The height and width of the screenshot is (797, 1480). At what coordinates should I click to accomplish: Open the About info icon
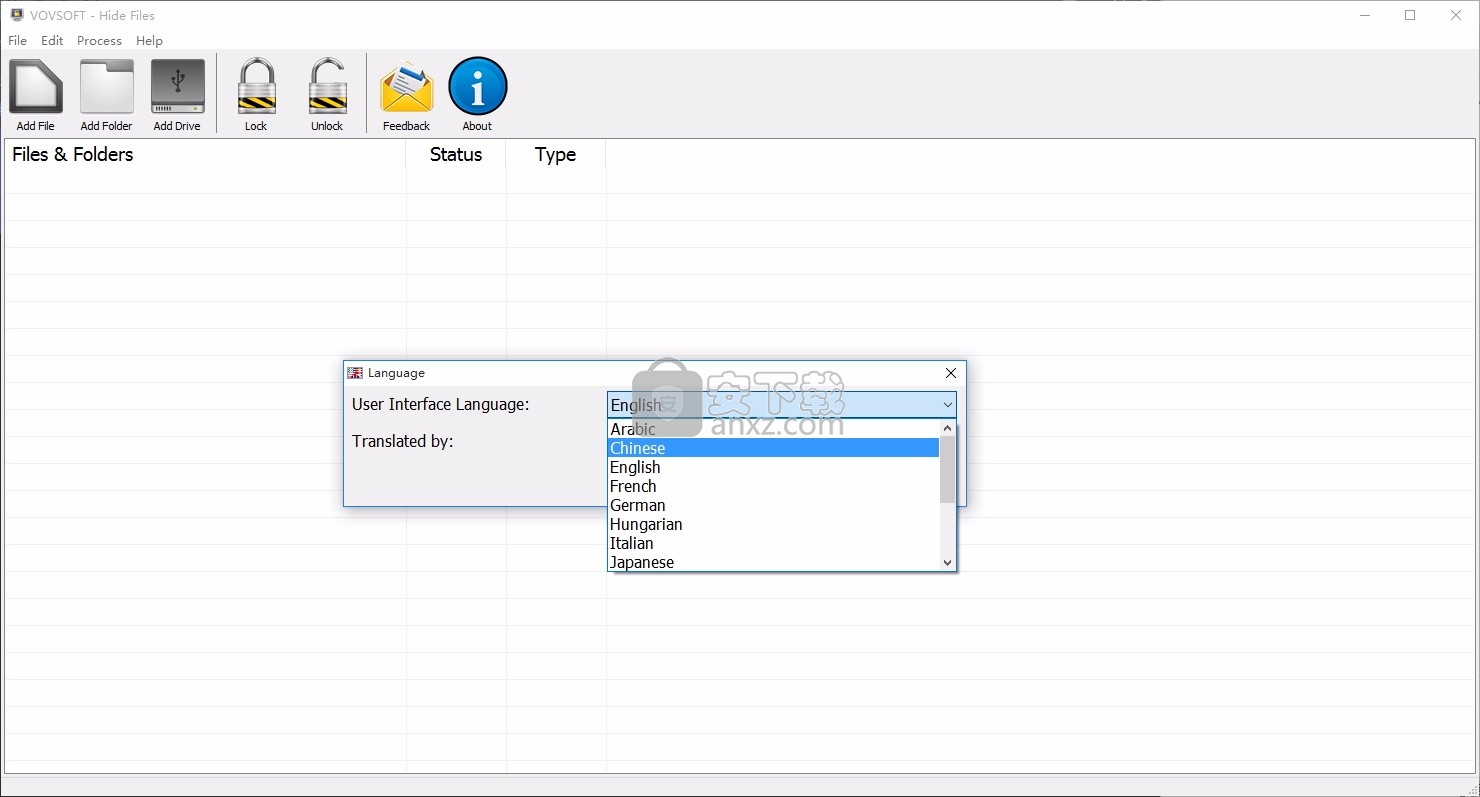477,86
